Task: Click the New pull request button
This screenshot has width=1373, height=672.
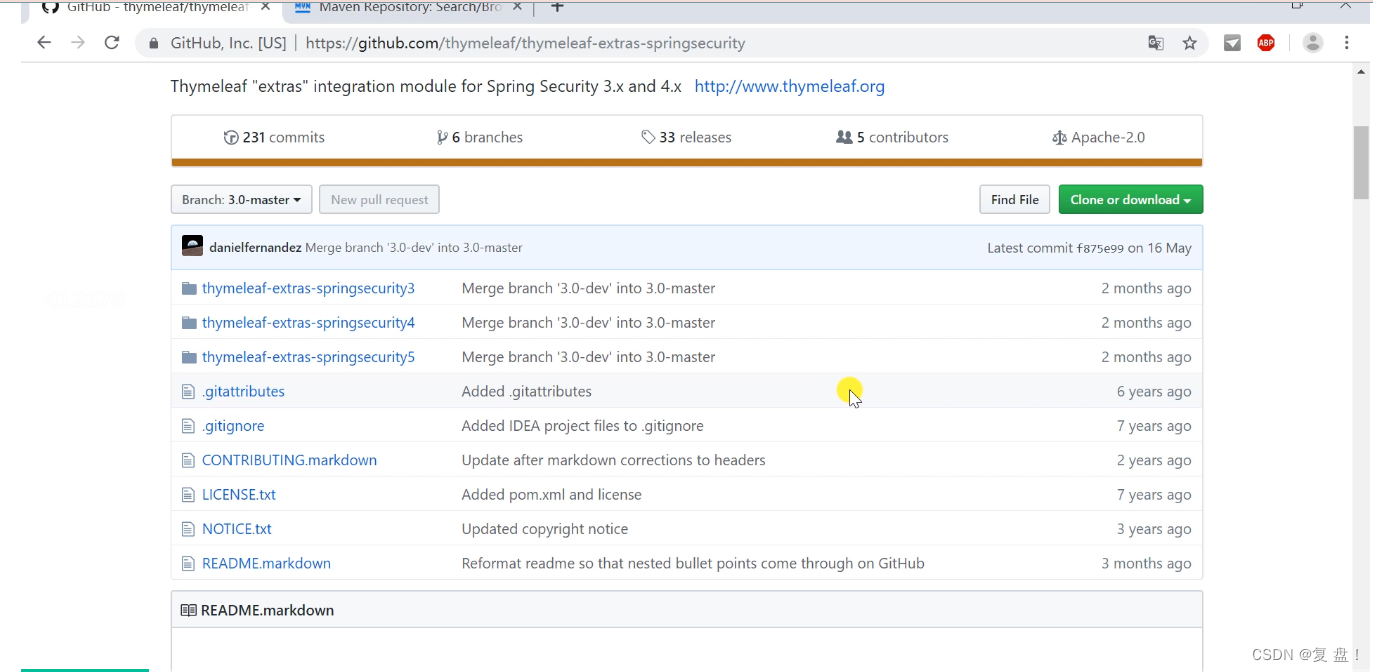Action: (379, 199)
